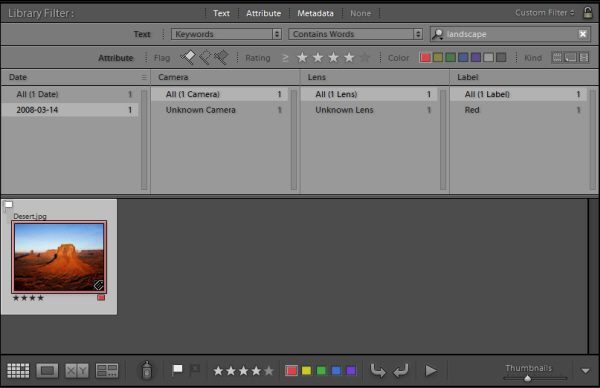Image resolution: width=600 pixels, height=388 pixels.
Task: Click the Thumbnails size slider handle
Action: tap(527, 378)
